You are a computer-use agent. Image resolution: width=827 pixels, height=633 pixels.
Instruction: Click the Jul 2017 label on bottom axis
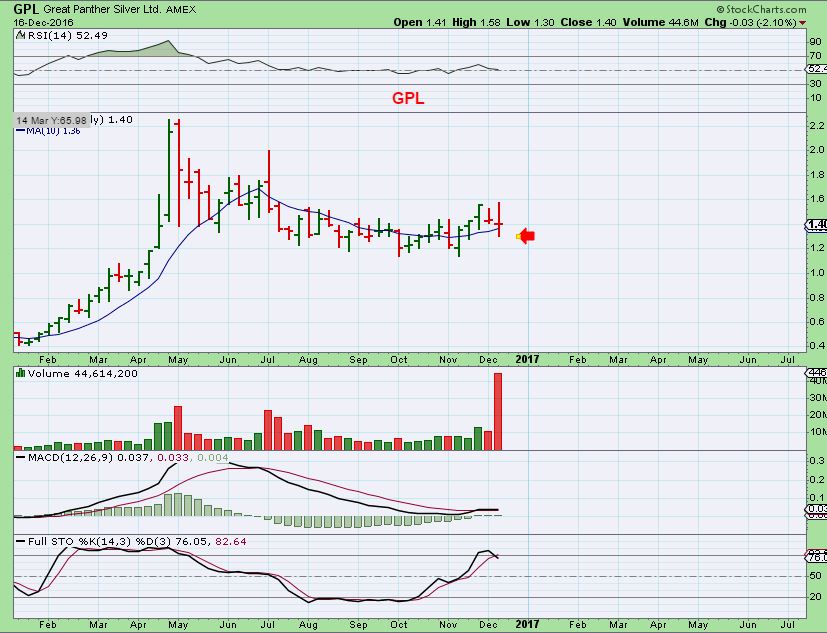tap(787, 625)
